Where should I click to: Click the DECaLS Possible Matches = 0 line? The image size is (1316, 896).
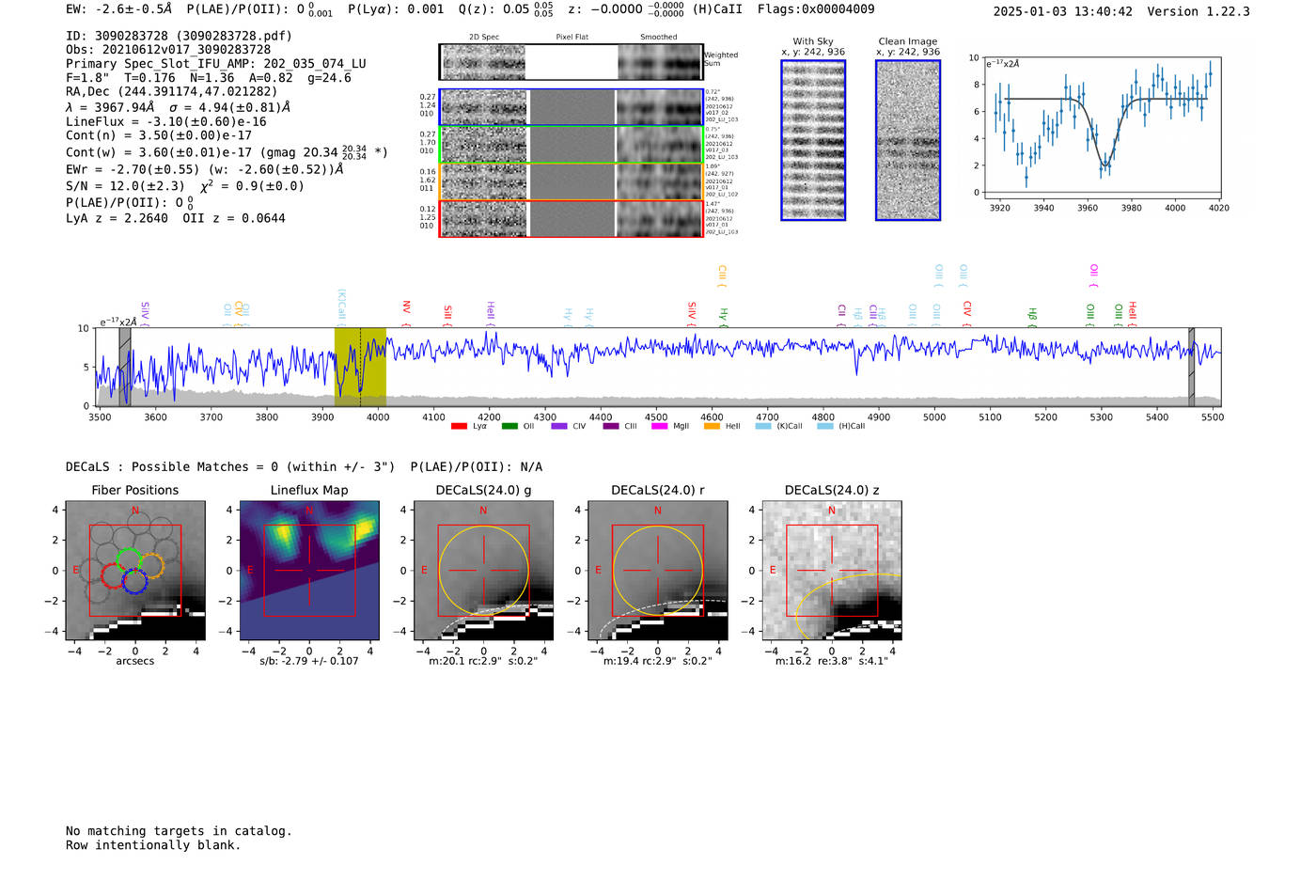[x=304, y=467]
